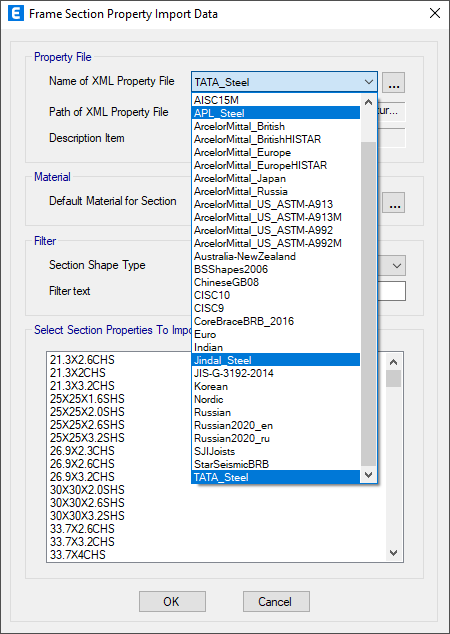
Task: Browse for XML property file button
Action: (x=393, y=82)
